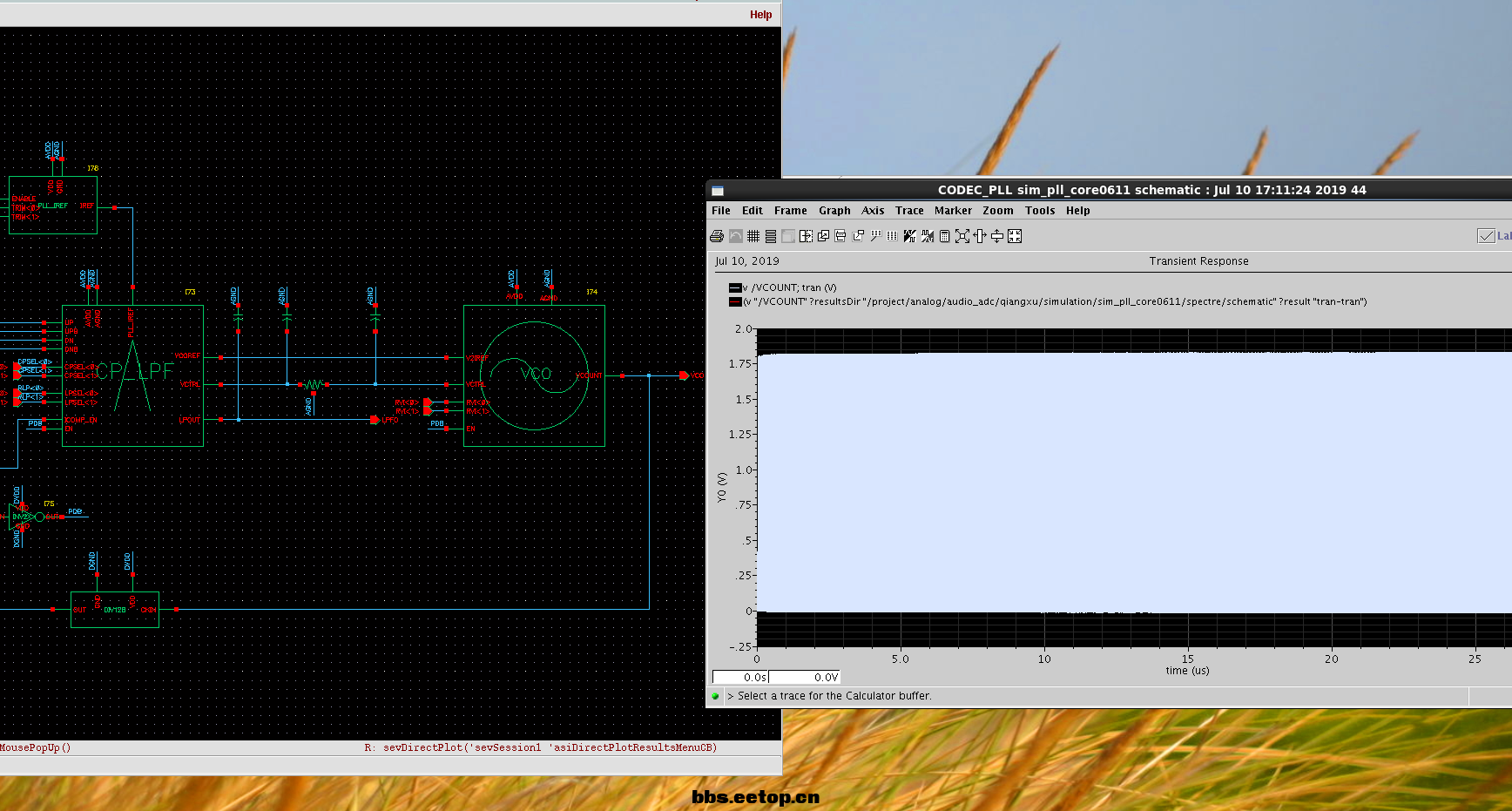1512x811 pixels.
Task: Click the collapse-to-center arrows icon
Action: (x=1015, y=236)
